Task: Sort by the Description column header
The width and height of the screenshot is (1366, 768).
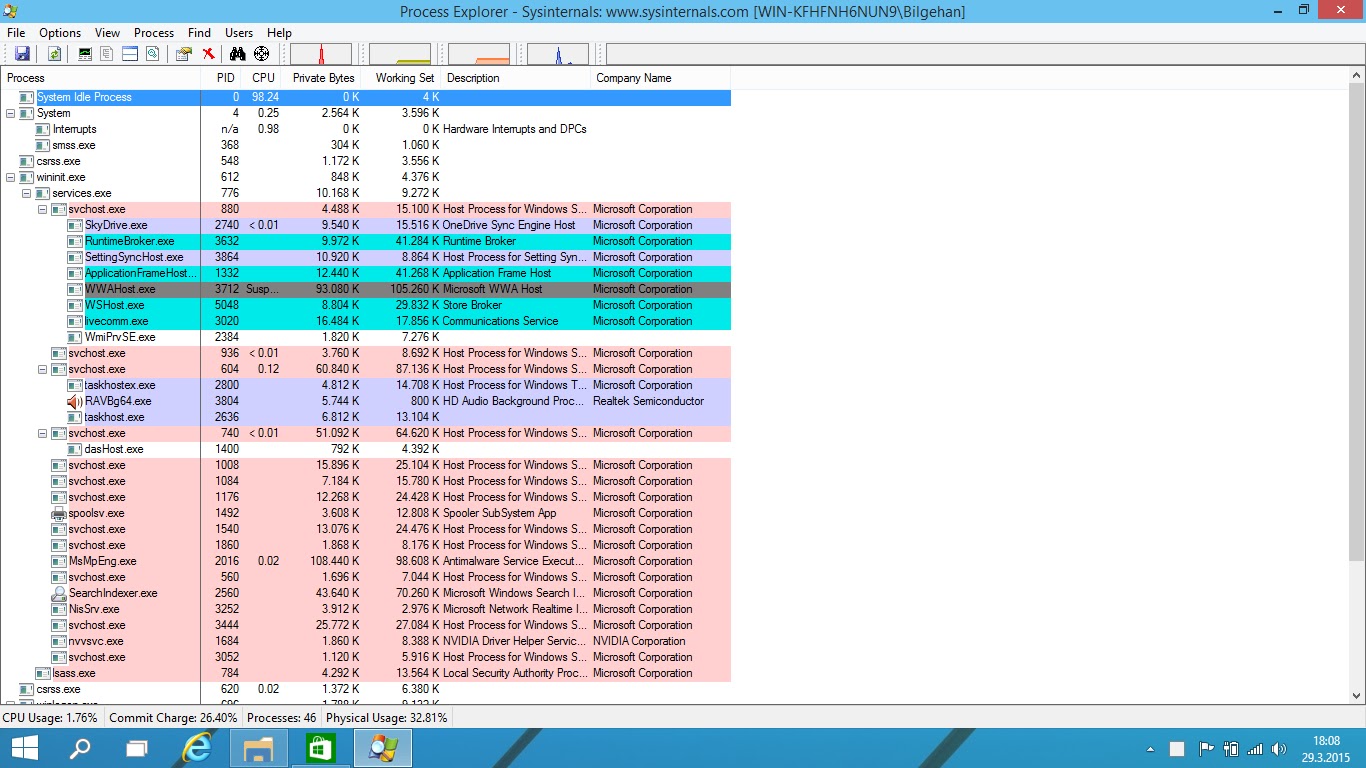Action: pyautogui.click(x=516, y=78)
